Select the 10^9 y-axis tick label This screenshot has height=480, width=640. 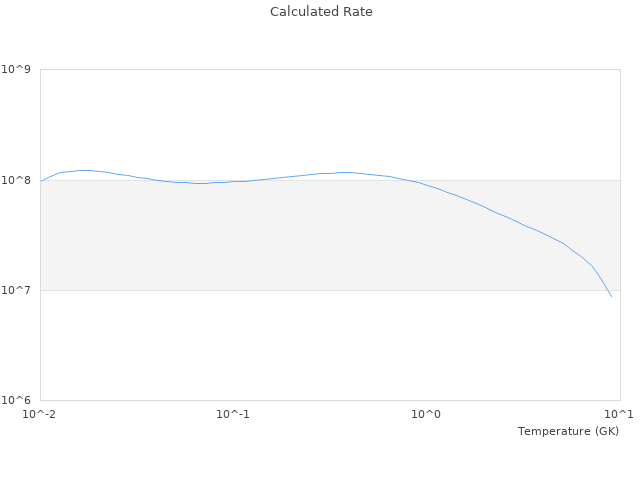[x=17, y=70]
